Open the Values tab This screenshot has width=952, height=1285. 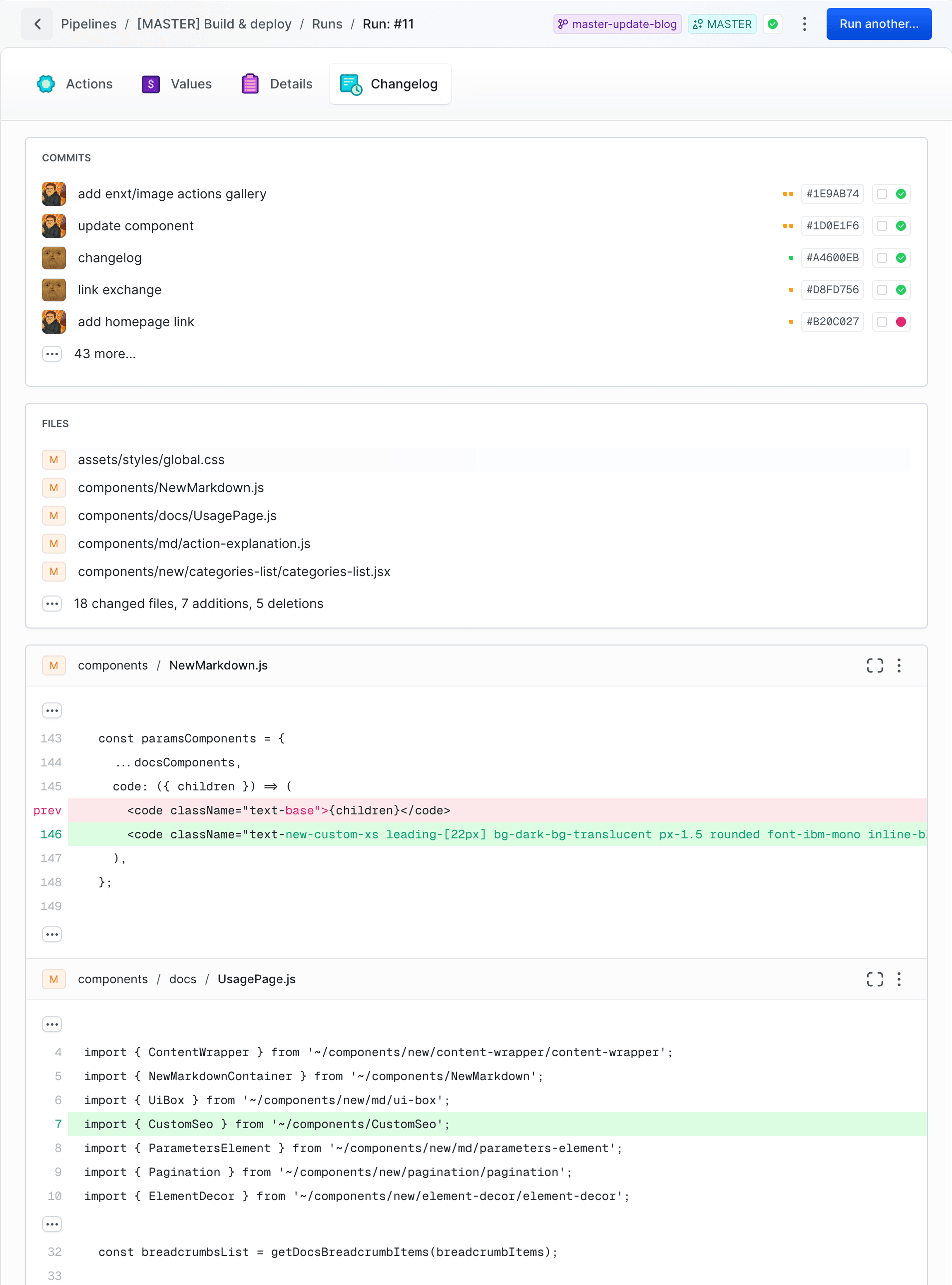click(x=177, y=84)
